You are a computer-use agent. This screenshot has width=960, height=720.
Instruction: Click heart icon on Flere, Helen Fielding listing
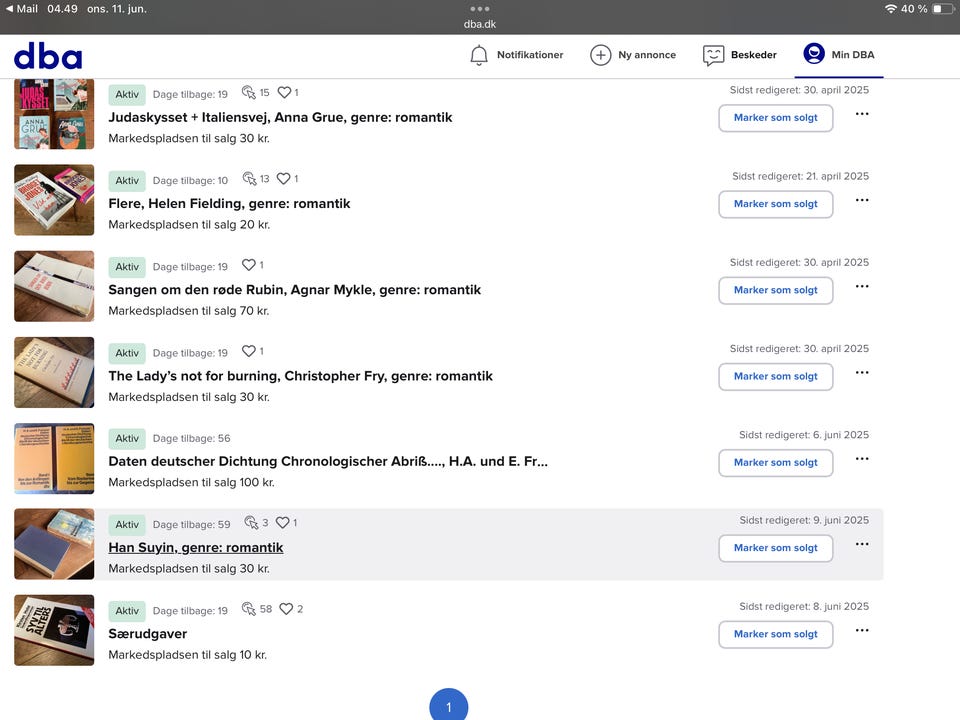pos(284,179)
